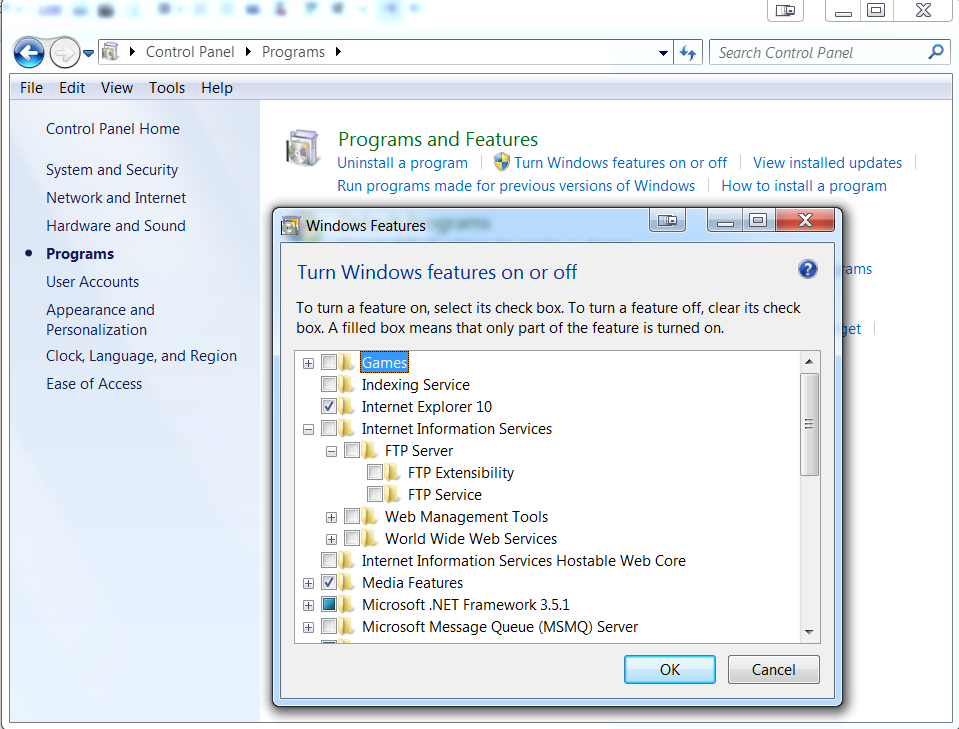Open the address bar history dropdown arrow
The height and width of the screenshot is (729, 959).
pyautogui.click(x=663, y=53)
